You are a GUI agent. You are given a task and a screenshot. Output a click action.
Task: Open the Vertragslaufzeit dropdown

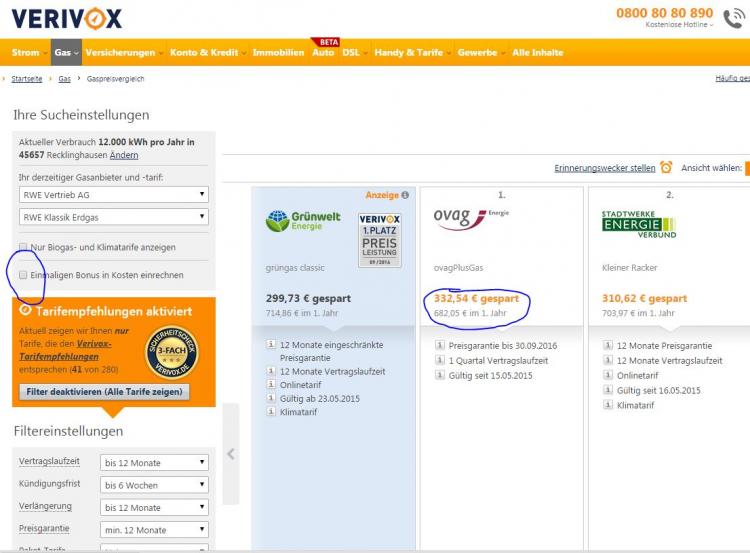click(154, 462)
